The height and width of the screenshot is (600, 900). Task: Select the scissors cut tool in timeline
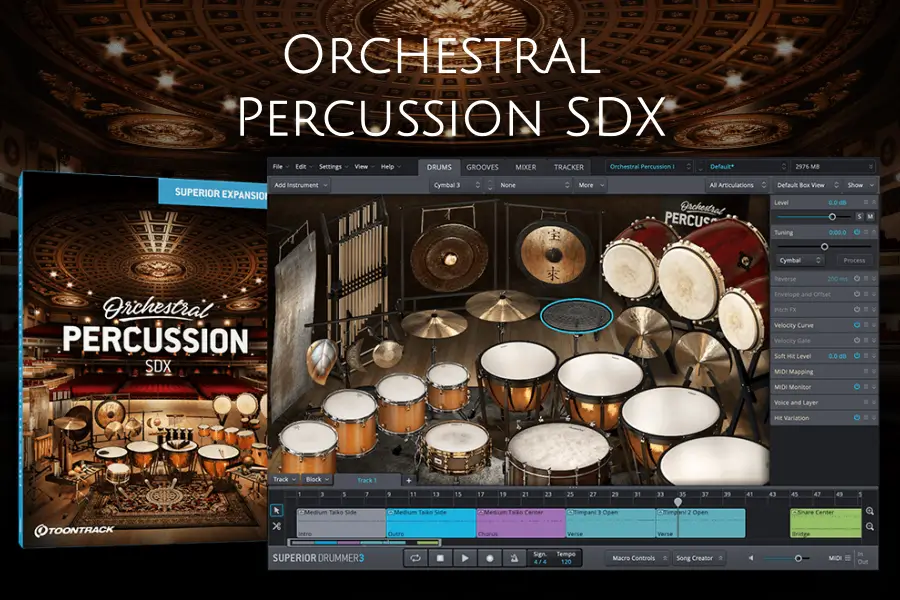click(277, 526)
